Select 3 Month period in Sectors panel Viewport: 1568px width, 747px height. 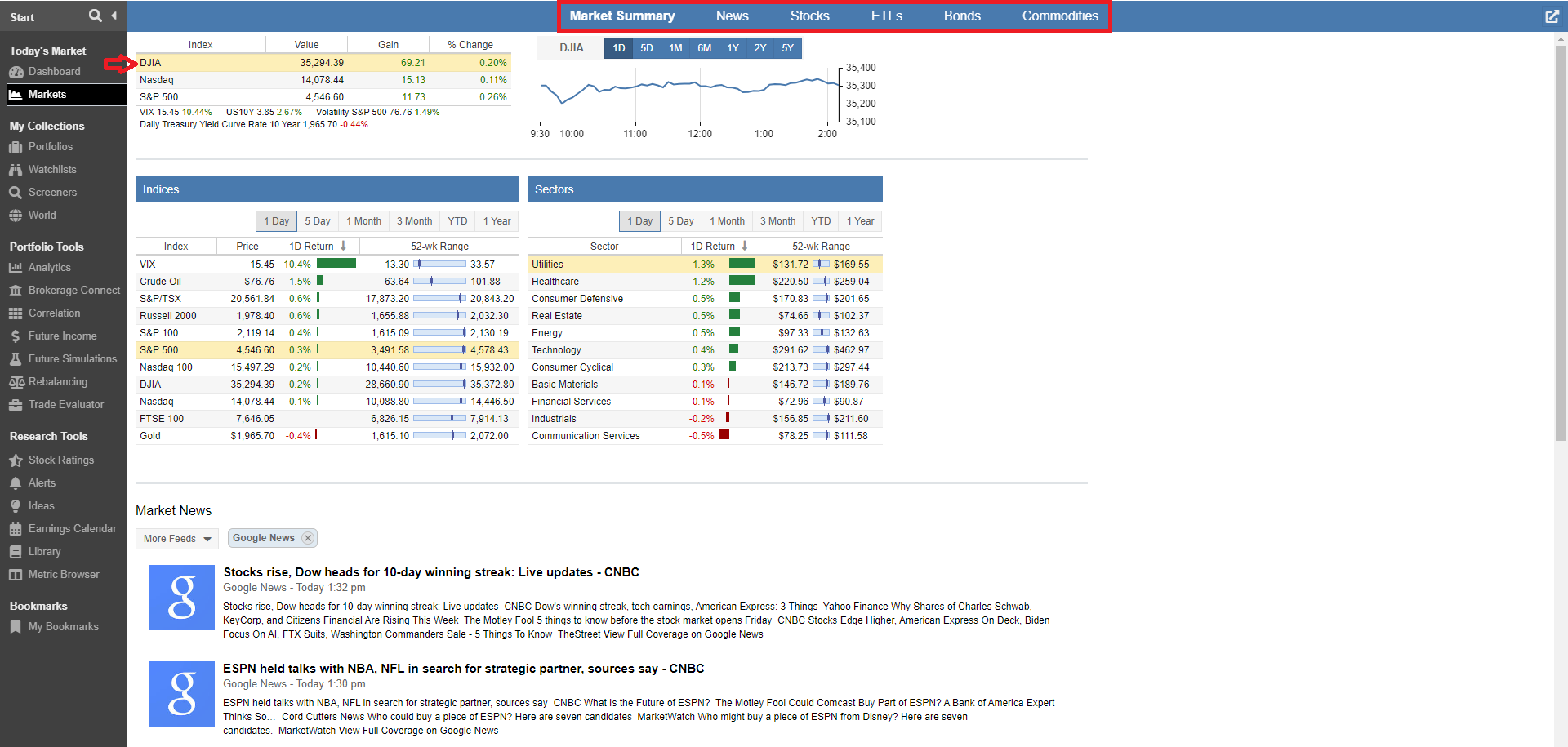pyautogui.click(x=777, y=221)
